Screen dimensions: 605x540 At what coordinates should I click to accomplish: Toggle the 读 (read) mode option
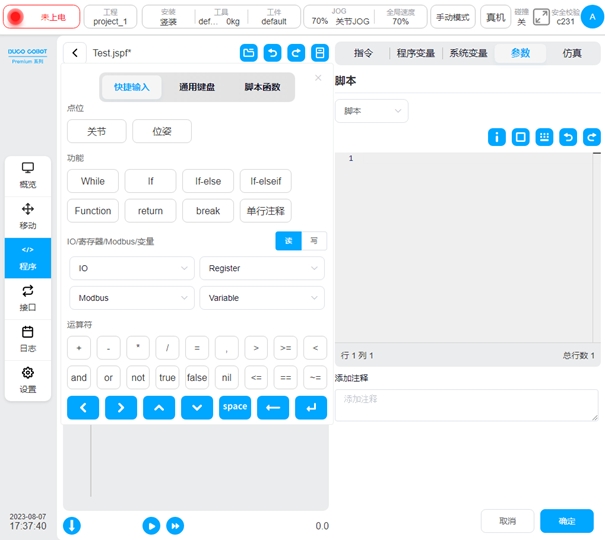pyautogui.click(x=288, y=241)
